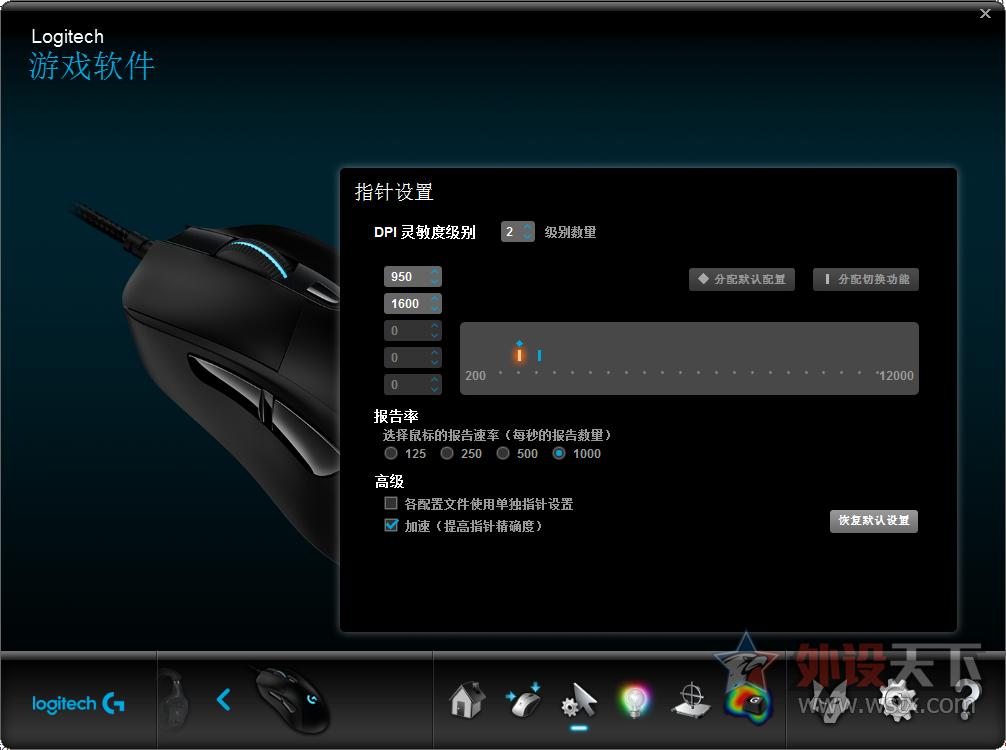Click the 级别数量 label
The width and height of the screenshot is (1006, 750).
click(x=570, y=232)
